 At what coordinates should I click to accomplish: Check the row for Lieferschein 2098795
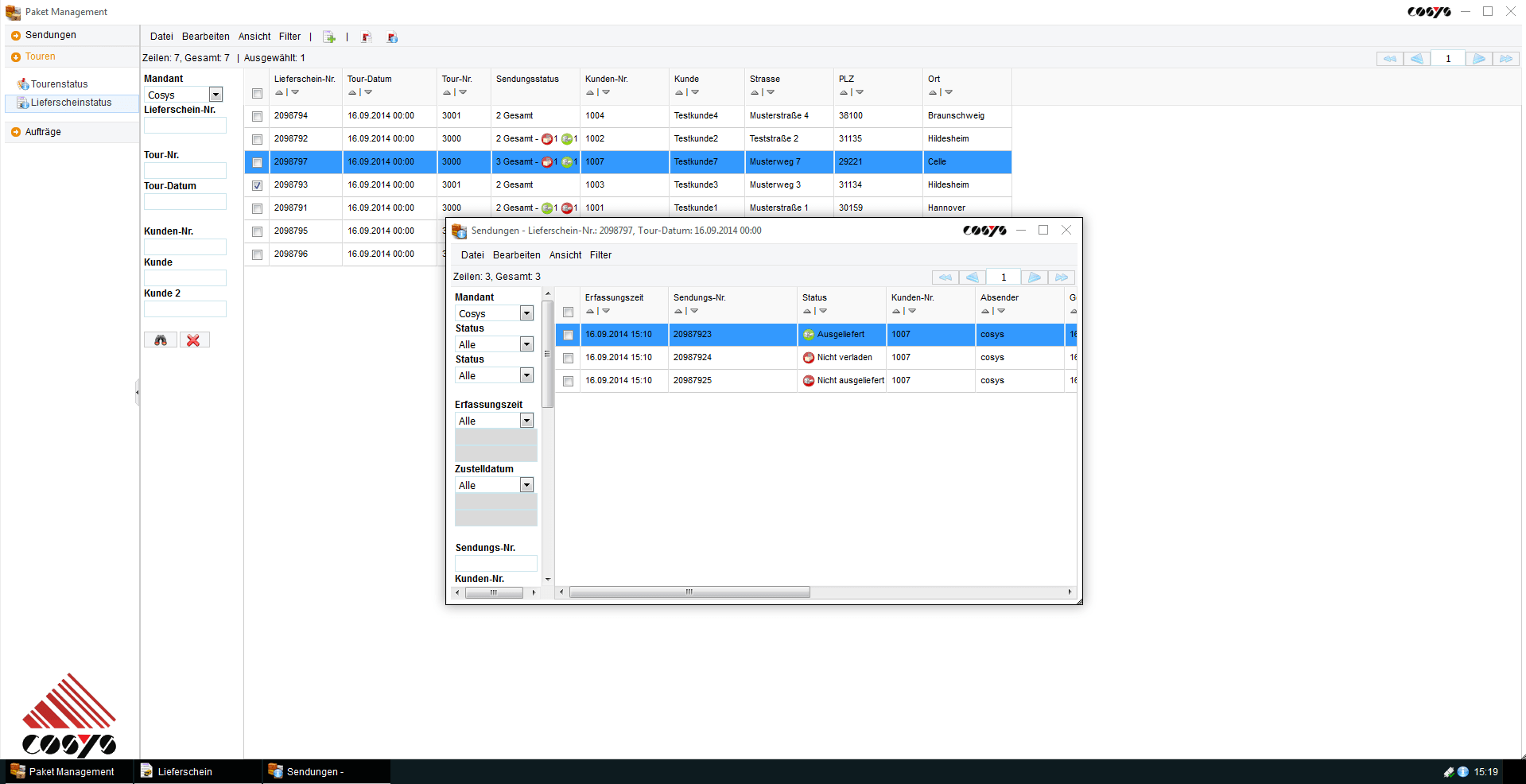[257, 231]
